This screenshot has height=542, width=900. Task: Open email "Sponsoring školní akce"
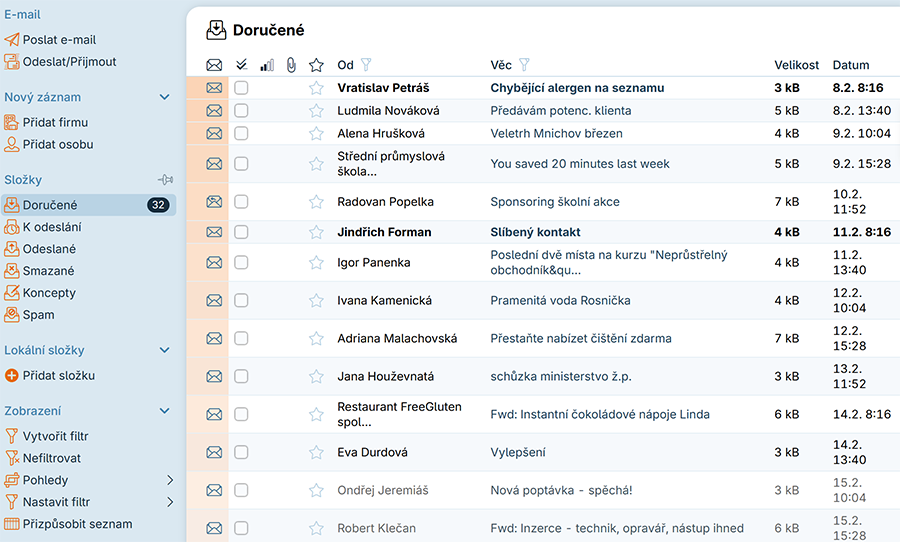pyautogui.click(x=554, y=202)
